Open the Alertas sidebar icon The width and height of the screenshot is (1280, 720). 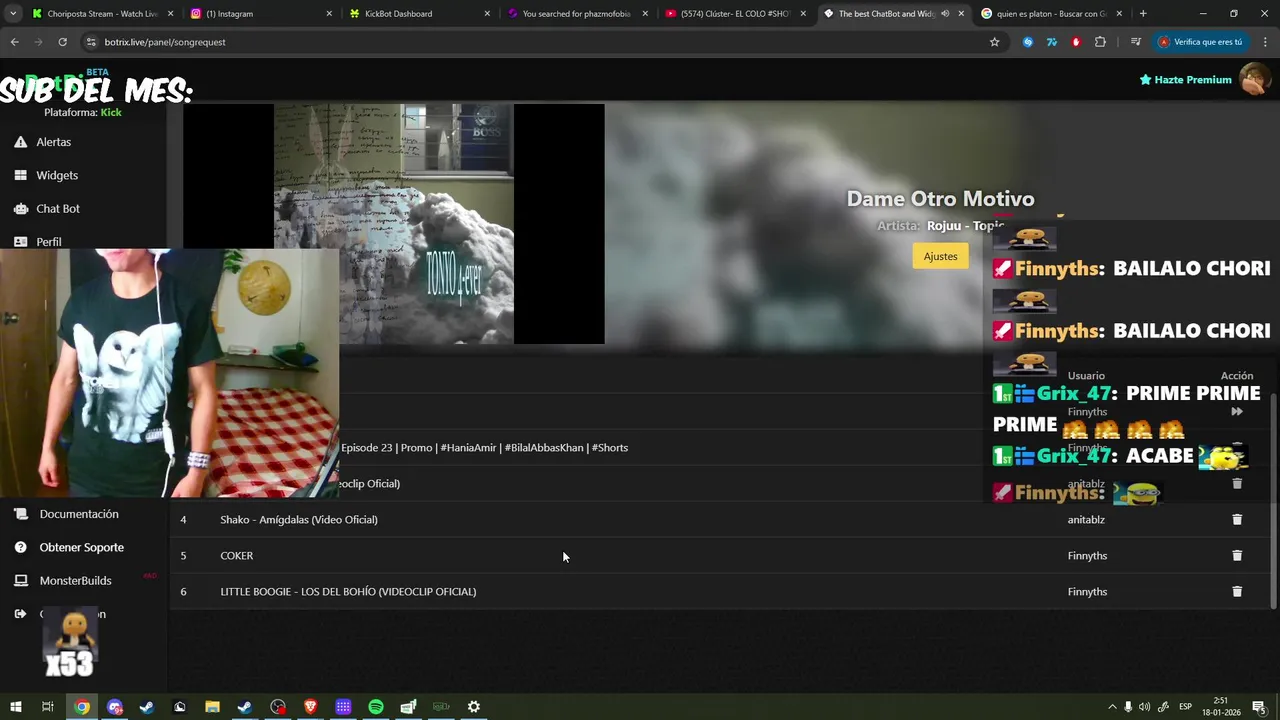20,142
